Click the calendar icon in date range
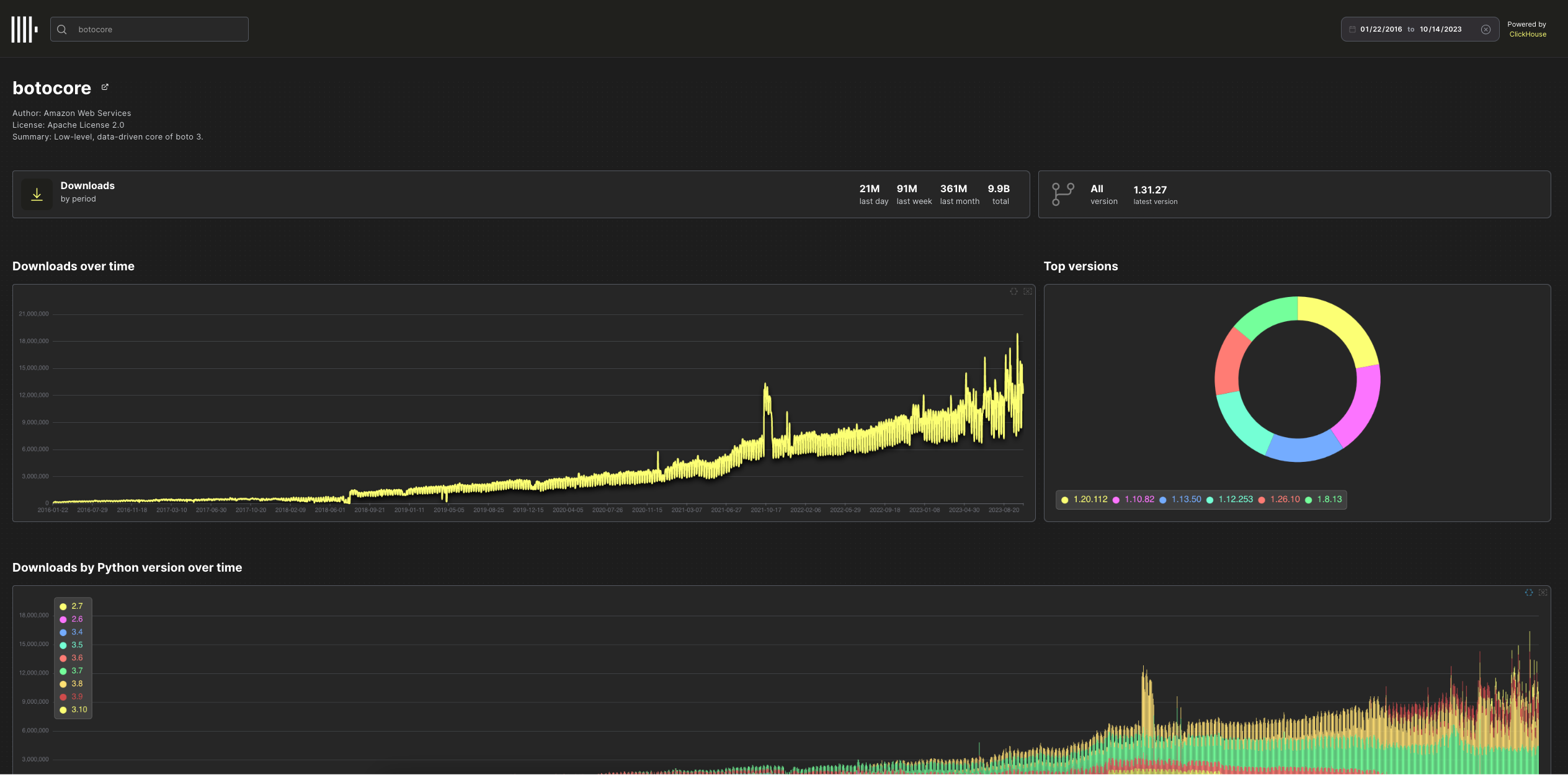Screen dimensions: 1568x775 (1352, 29)
